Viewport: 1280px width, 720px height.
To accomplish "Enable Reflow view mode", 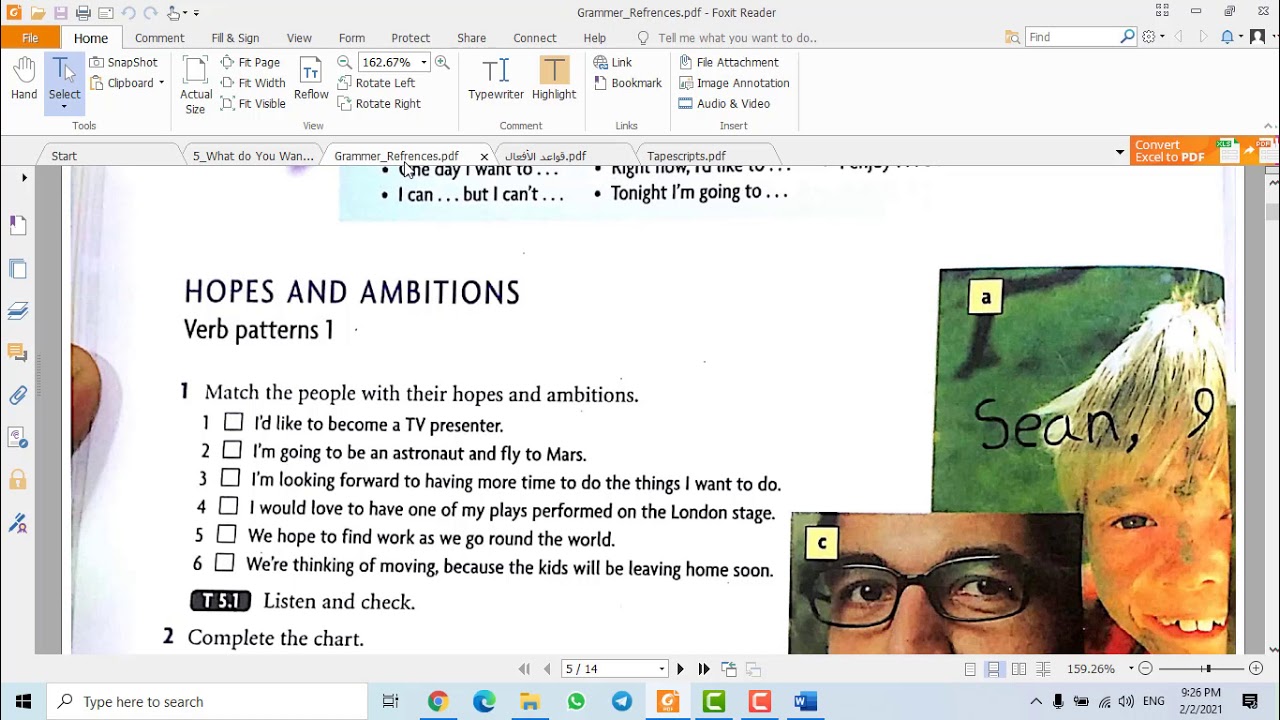I will (311, 79).
